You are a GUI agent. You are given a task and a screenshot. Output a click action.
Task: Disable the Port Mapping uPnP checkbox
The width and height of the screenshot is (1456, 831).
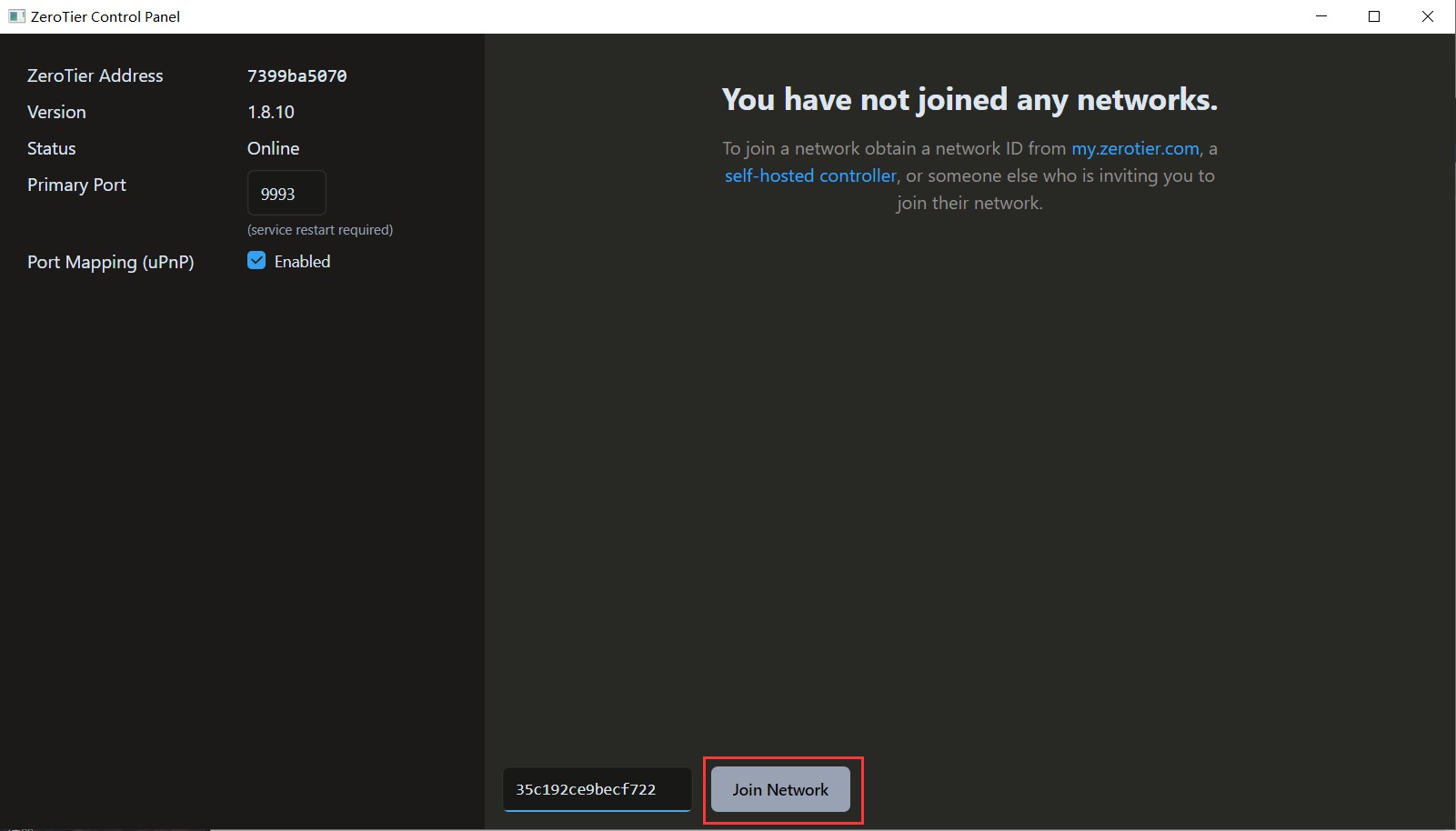click(256, 261)
